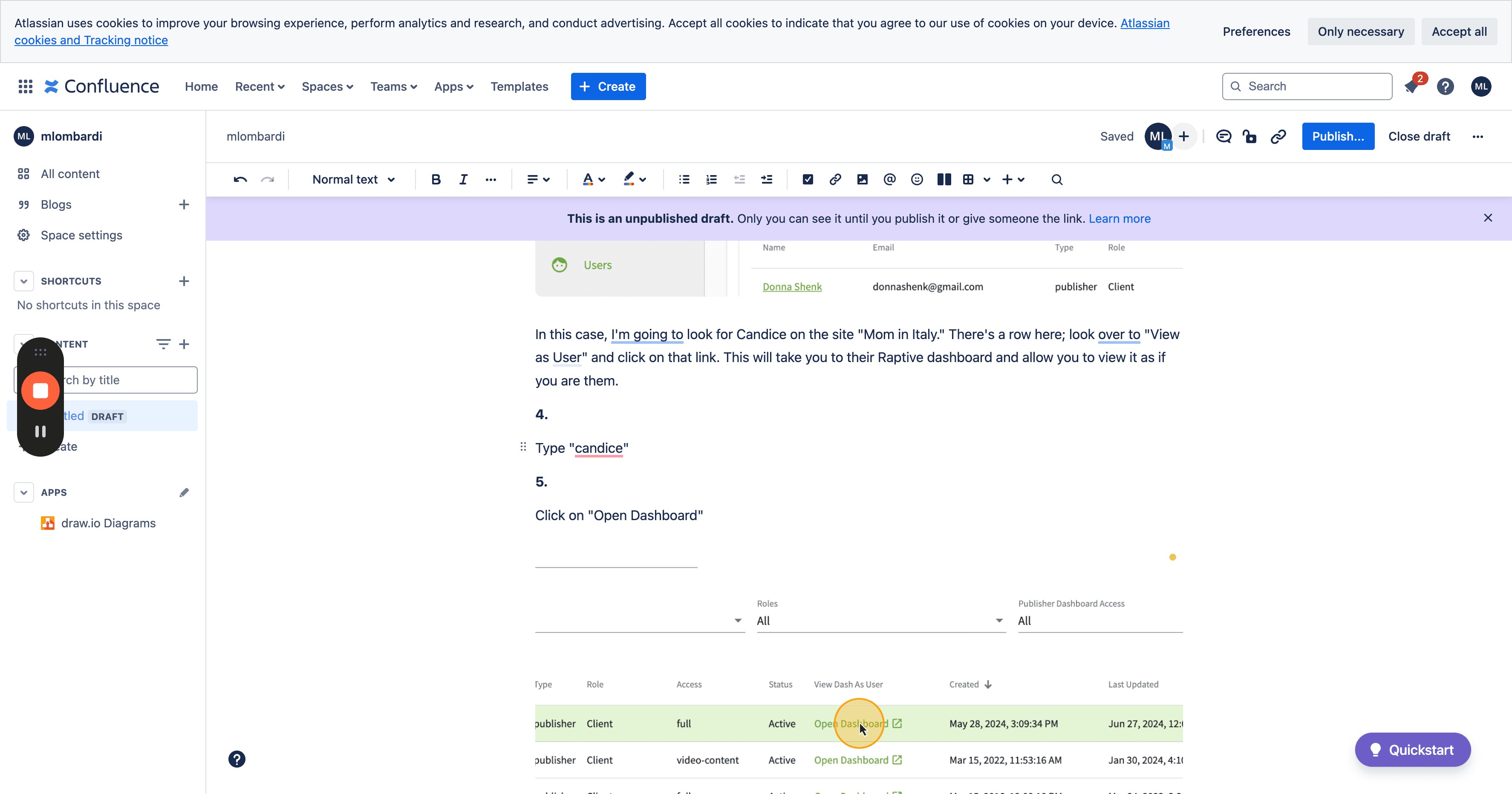The image size is (1512, 794).
Task: Open the Teams menu
Action: click(x=394, y=87)
